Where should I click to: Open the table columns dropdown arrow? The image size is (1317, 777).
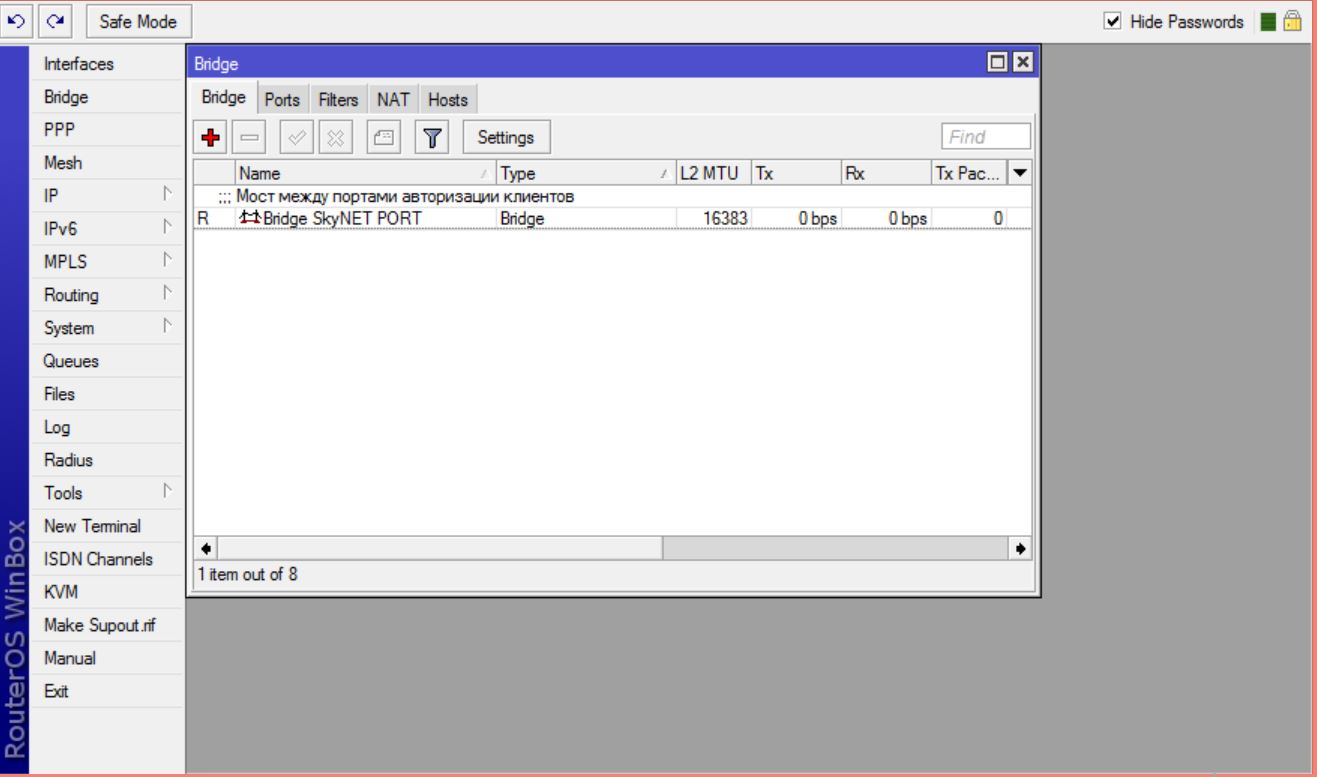pos(1020,172)
